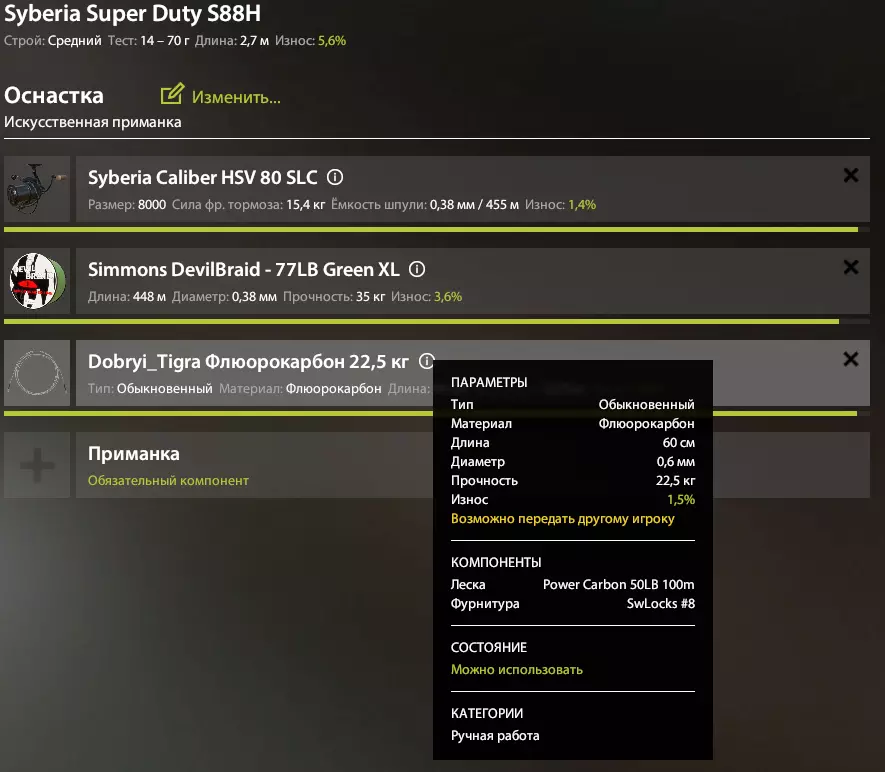Show info for Simmons DevilBraid line
This screenshot has width=885, height=772.
click(x=418, y=269)
